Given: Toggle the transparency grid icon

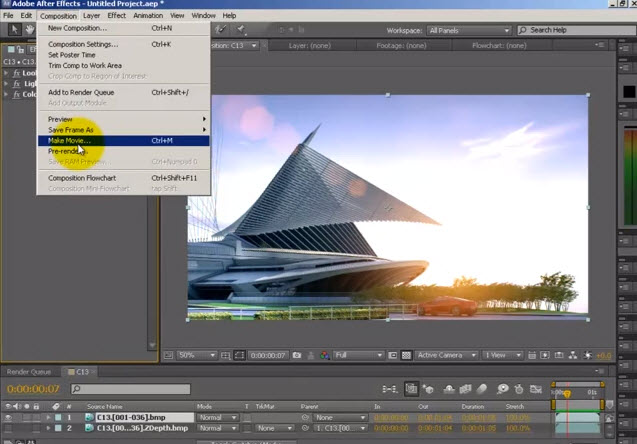Looking at the screenshot, I should pyautogui.click(x=406, y=355).
